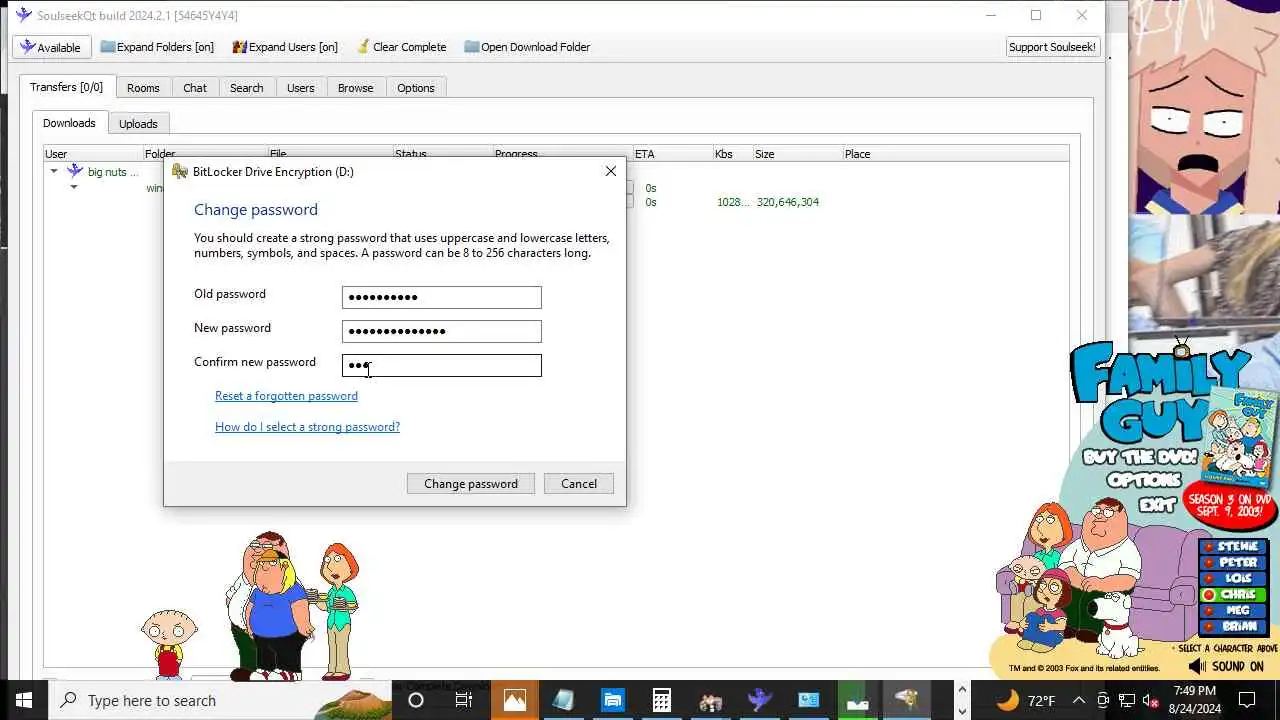Focus the New password field
This screenshot has width=1280, height=720.
pyautogui.click(x=442, y=331)
